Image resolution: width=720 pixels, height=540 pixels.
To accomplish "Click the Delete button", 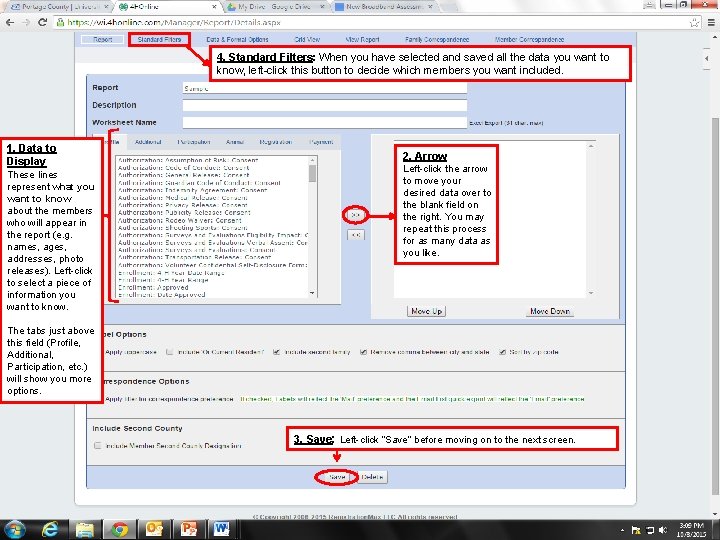I will [372, 477].
